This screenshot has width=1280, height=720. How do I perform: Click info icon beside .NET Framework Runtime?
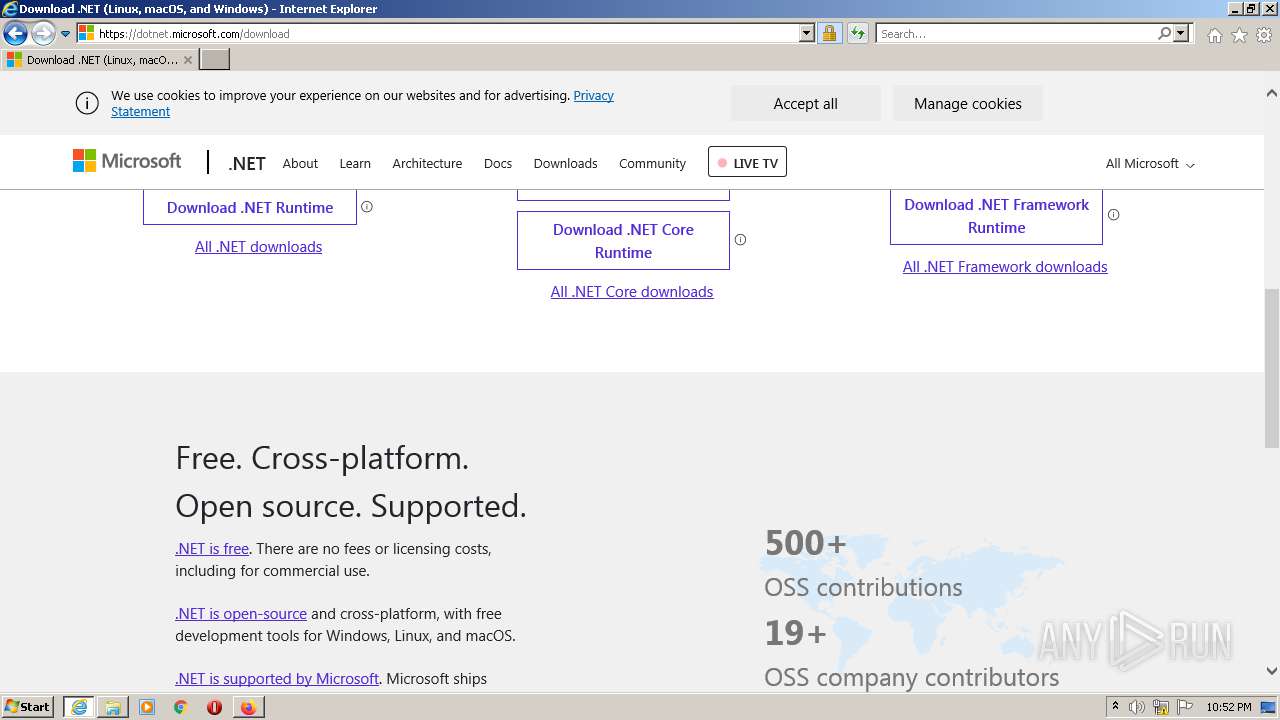[1114, 215]
